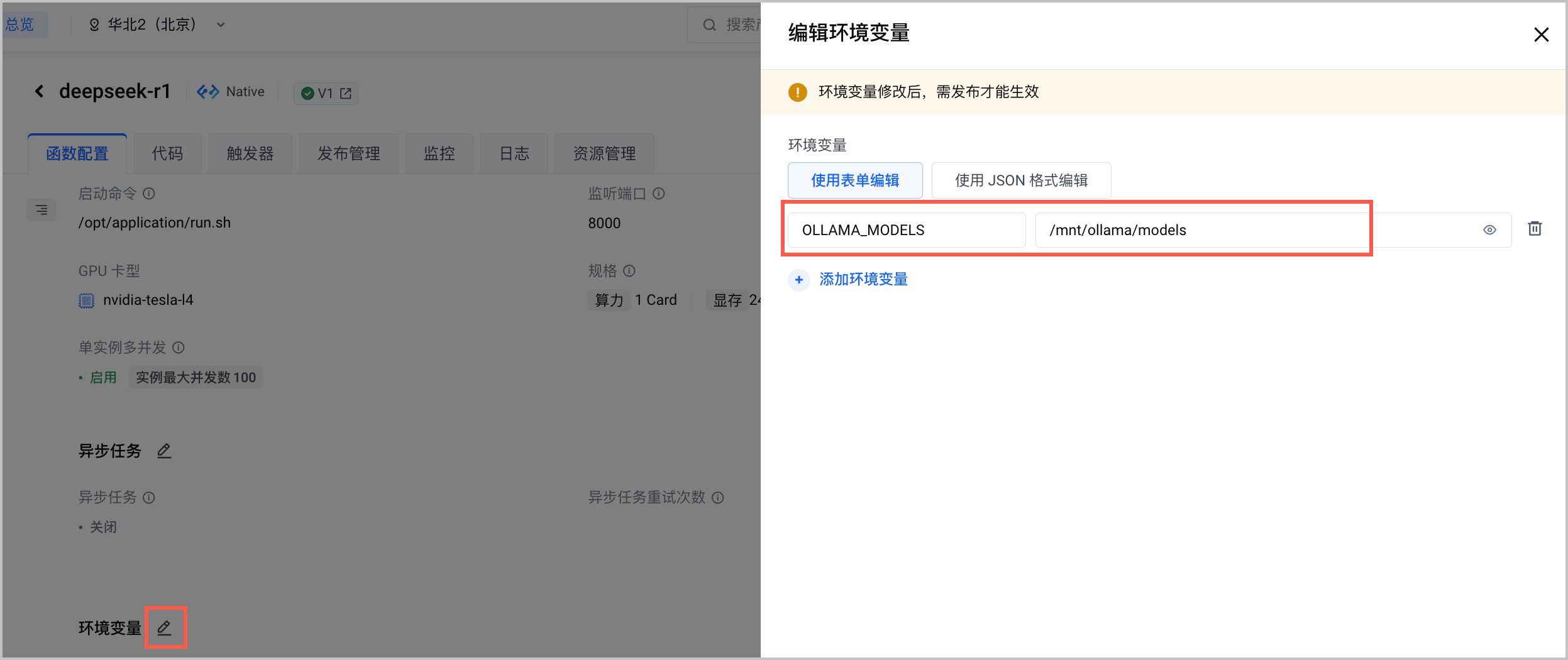Click the 实例最大并发数 100 tag
Image resolution: width=1568 pixels, height=660 pixels.
pyautogui.click(x=196, y=378)
